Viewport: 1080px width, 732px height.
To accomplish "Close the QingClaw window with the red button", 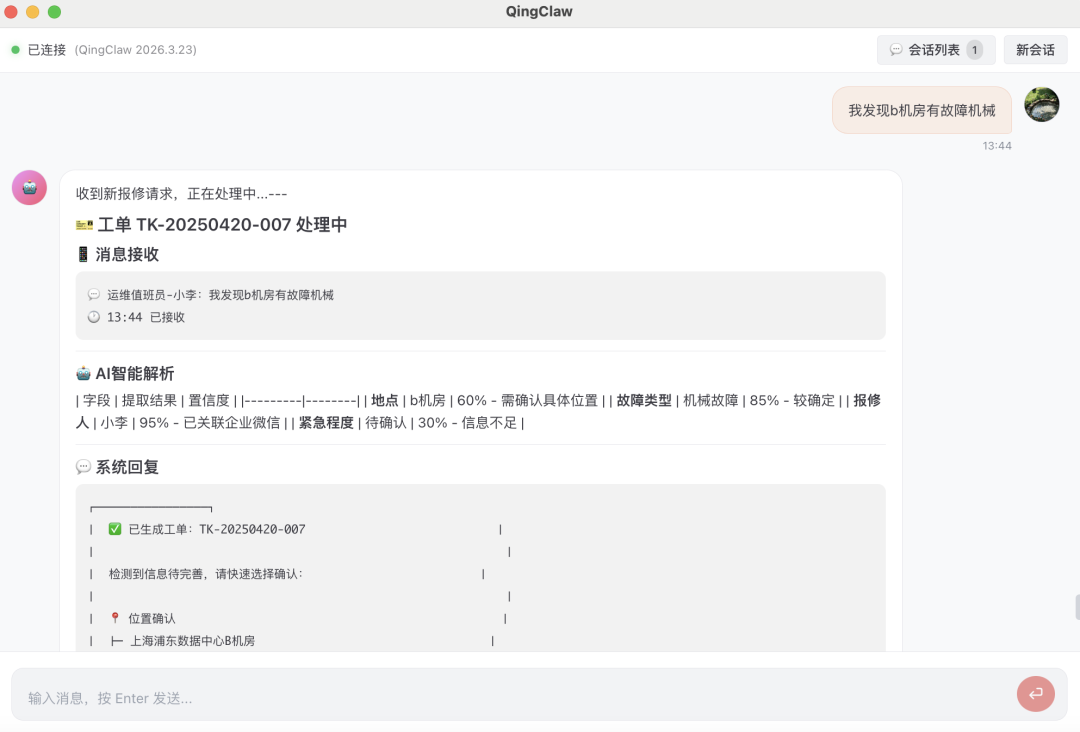I will pyautogui.click(x=11, y=12).
